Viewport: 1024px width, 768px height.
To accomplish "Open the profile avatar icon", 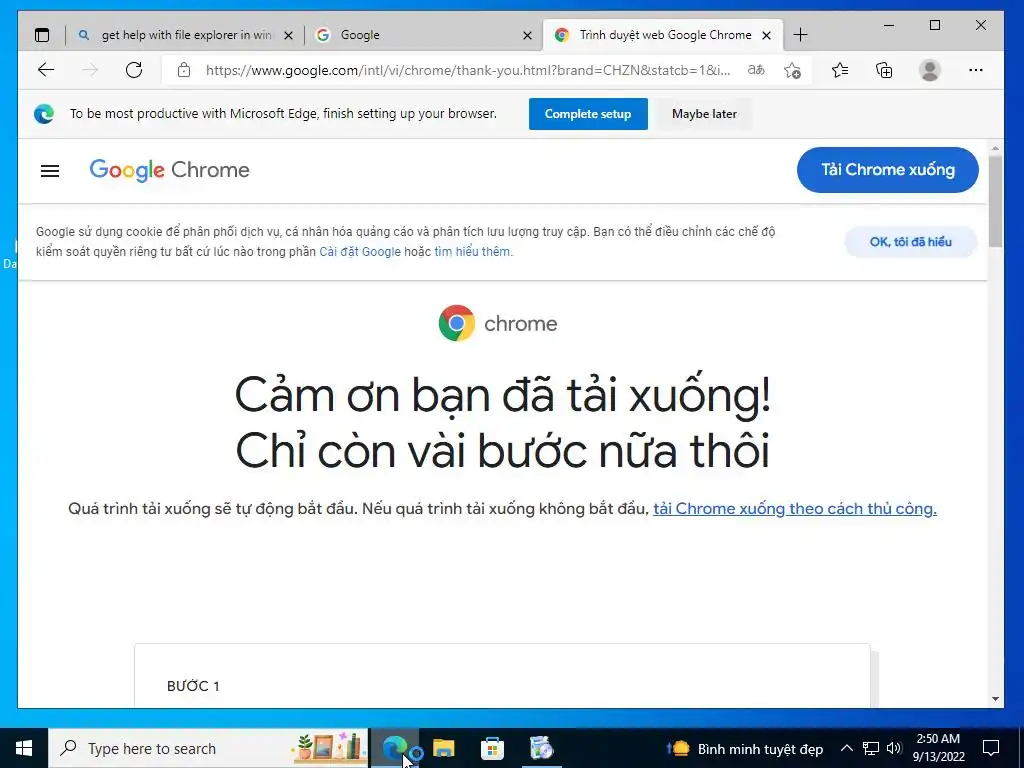I will click(929, 70).
